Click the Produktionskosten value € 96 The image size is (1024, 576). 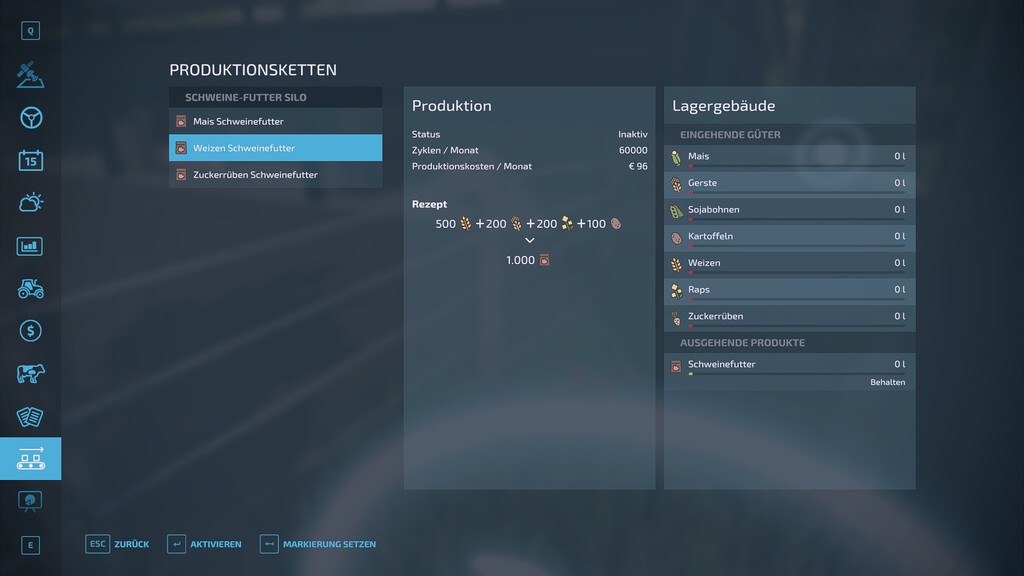(638, 166)
